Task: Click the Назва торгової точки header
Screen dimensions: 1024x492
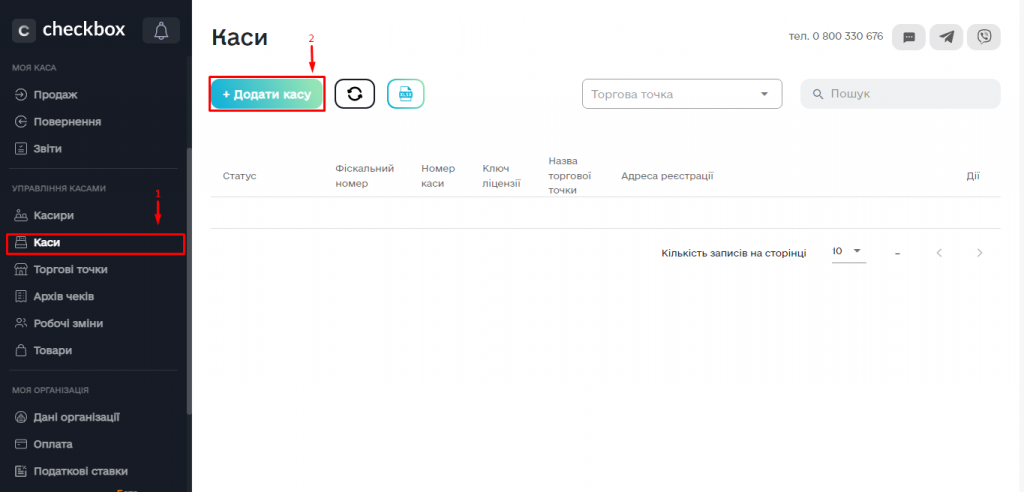Action: click(x=570, y=175)
